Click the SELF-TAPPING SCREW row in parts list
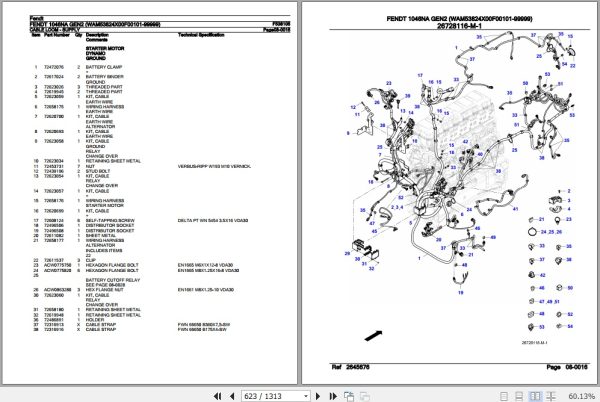This screenshot has width=600, height=402. pyautogui.click(x=140, y=221)
